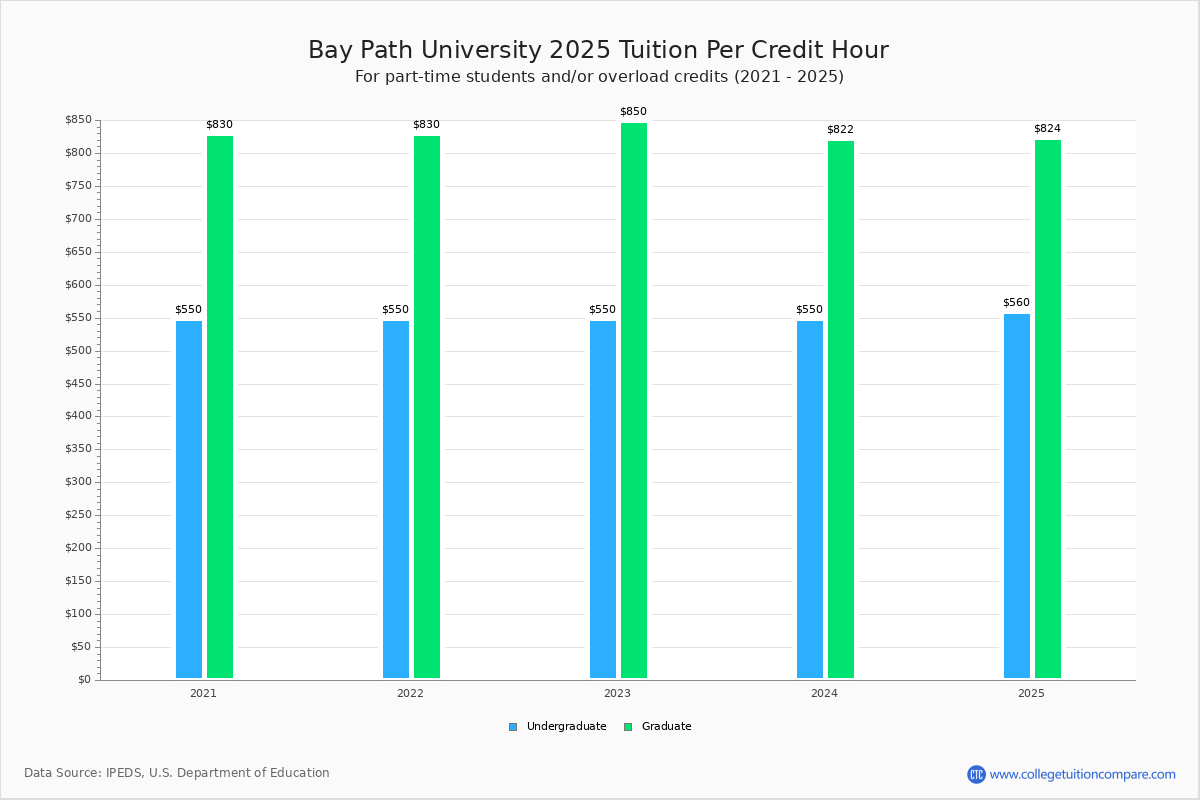Click the Data Source IPEDS text
The width and height of the screenshot is (1200, 800).
coord(178,771)
